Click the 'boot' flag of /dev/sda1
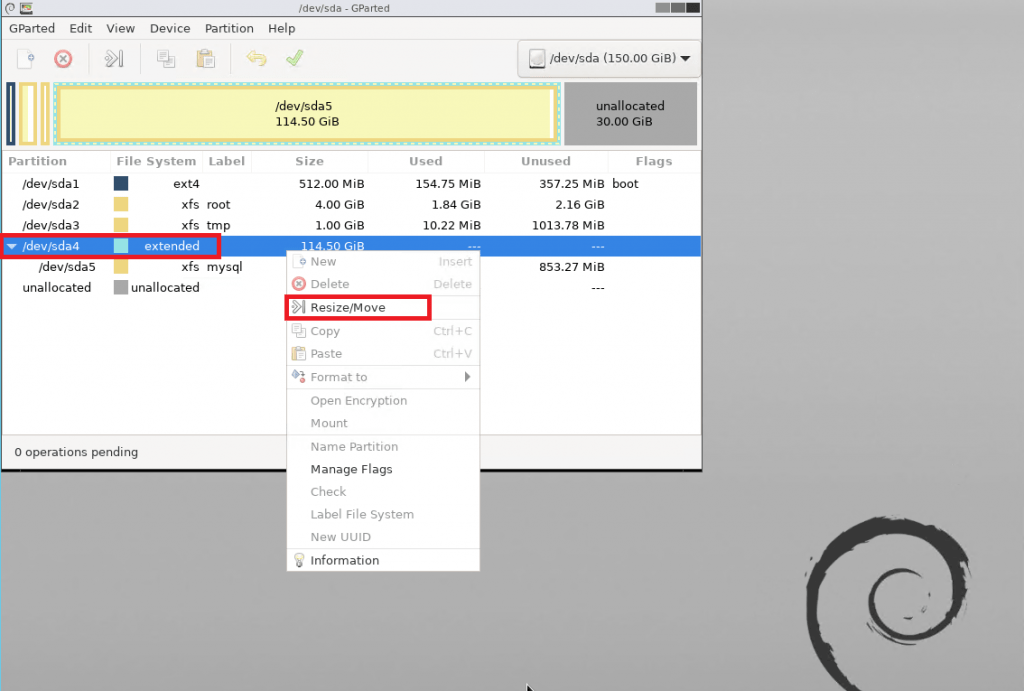Screen dimensions: 1024x691 625,184
